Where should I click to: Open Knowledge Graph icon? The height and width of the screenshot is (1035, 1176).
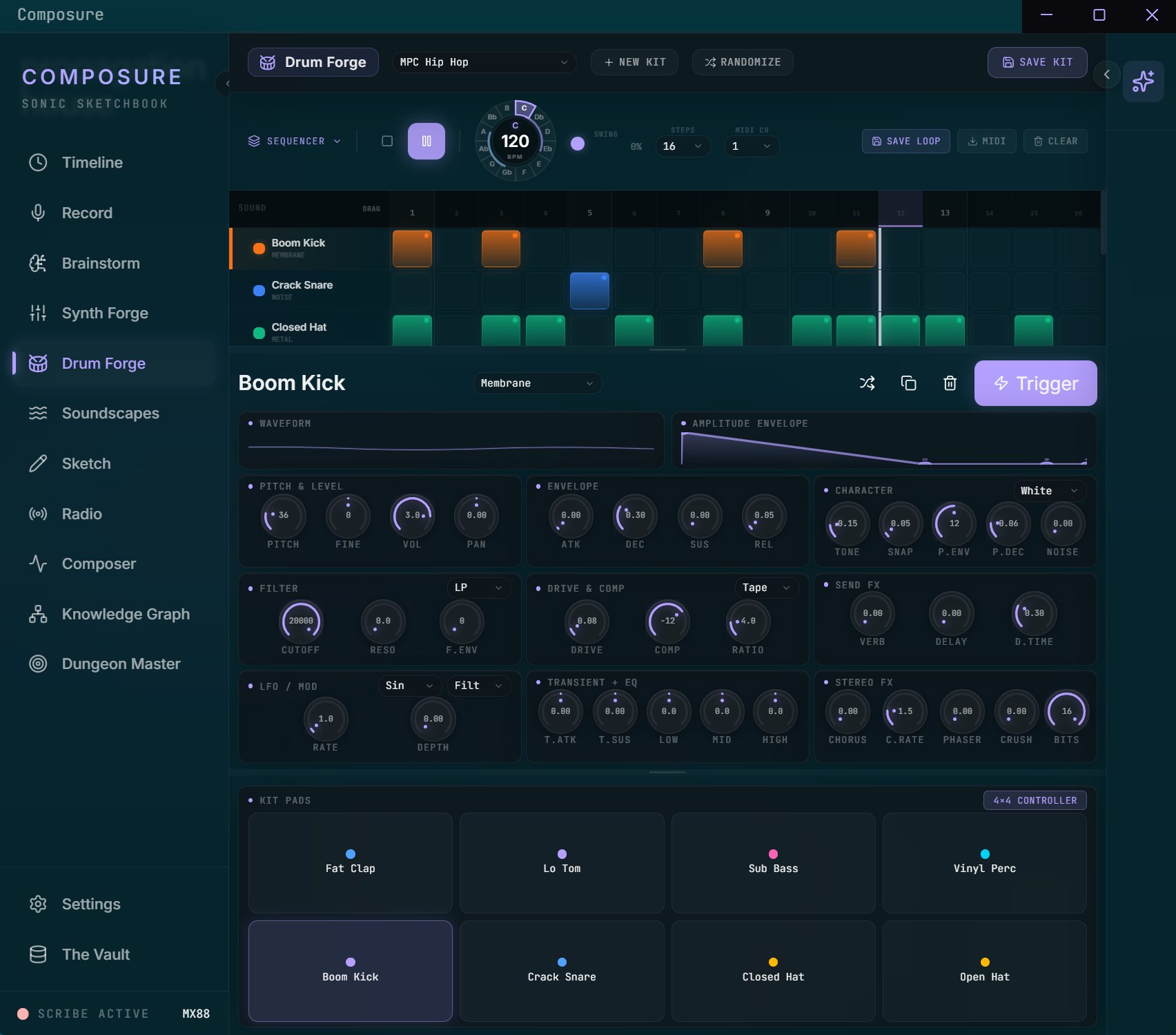click(38, 614)
